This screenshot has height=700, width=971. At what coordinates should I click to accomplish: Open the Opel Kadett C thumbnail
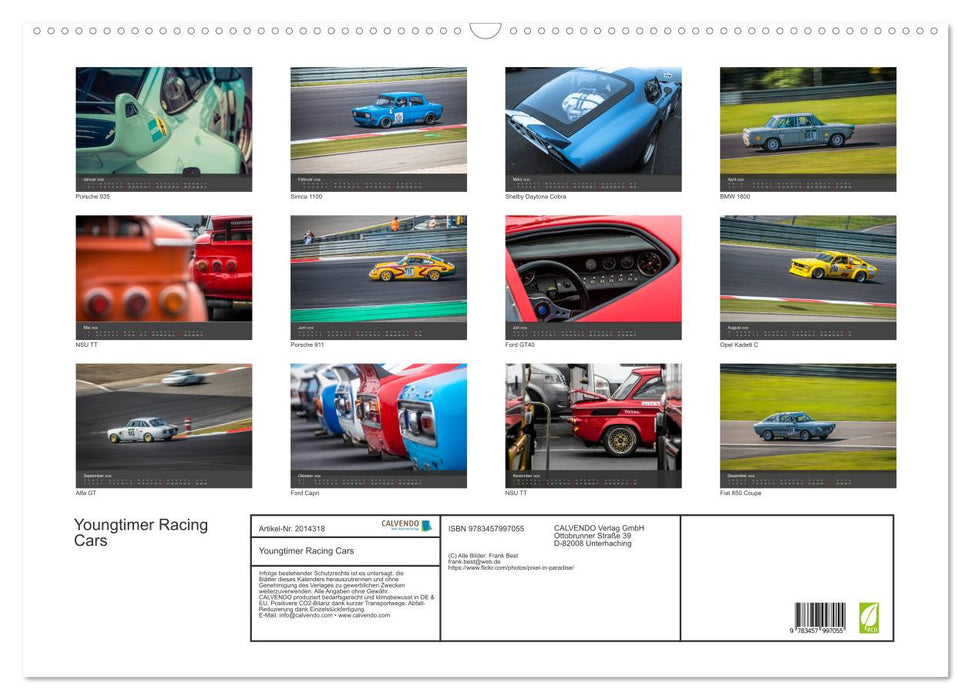click(808, 276)
